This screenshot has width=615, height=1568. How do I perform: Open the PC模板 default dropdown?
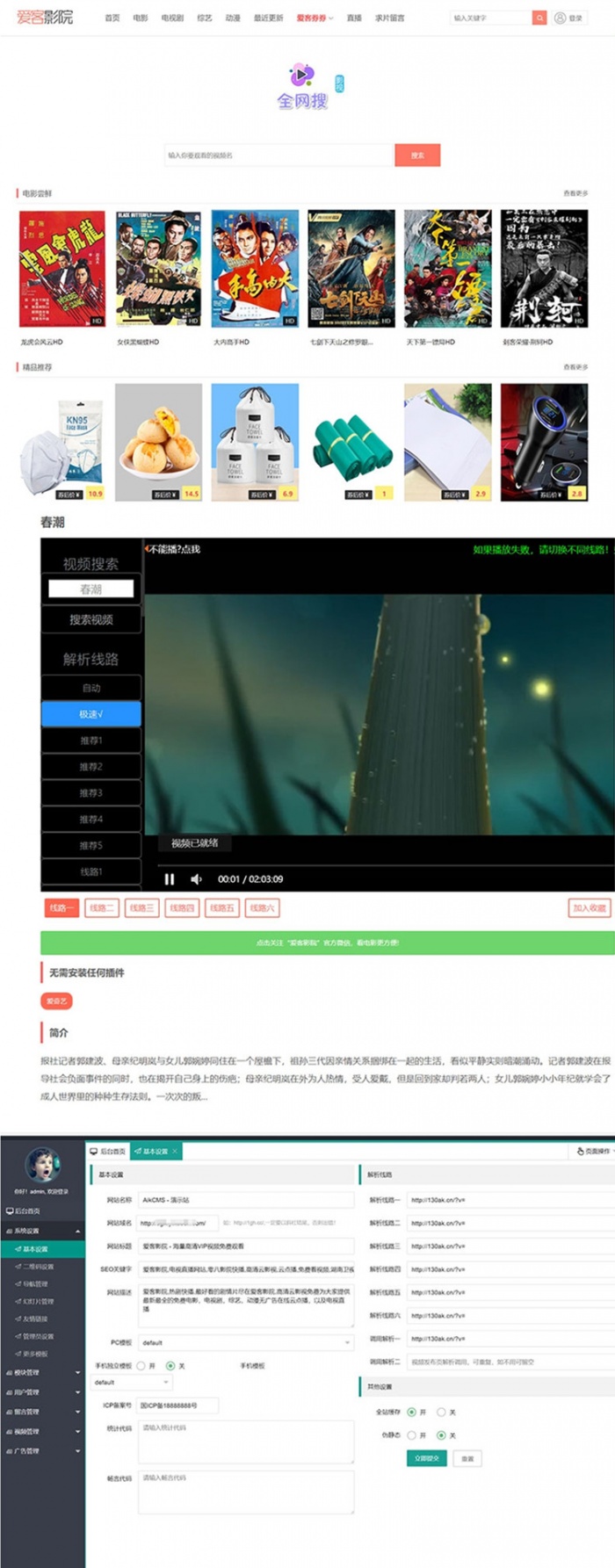[246, 1342]
